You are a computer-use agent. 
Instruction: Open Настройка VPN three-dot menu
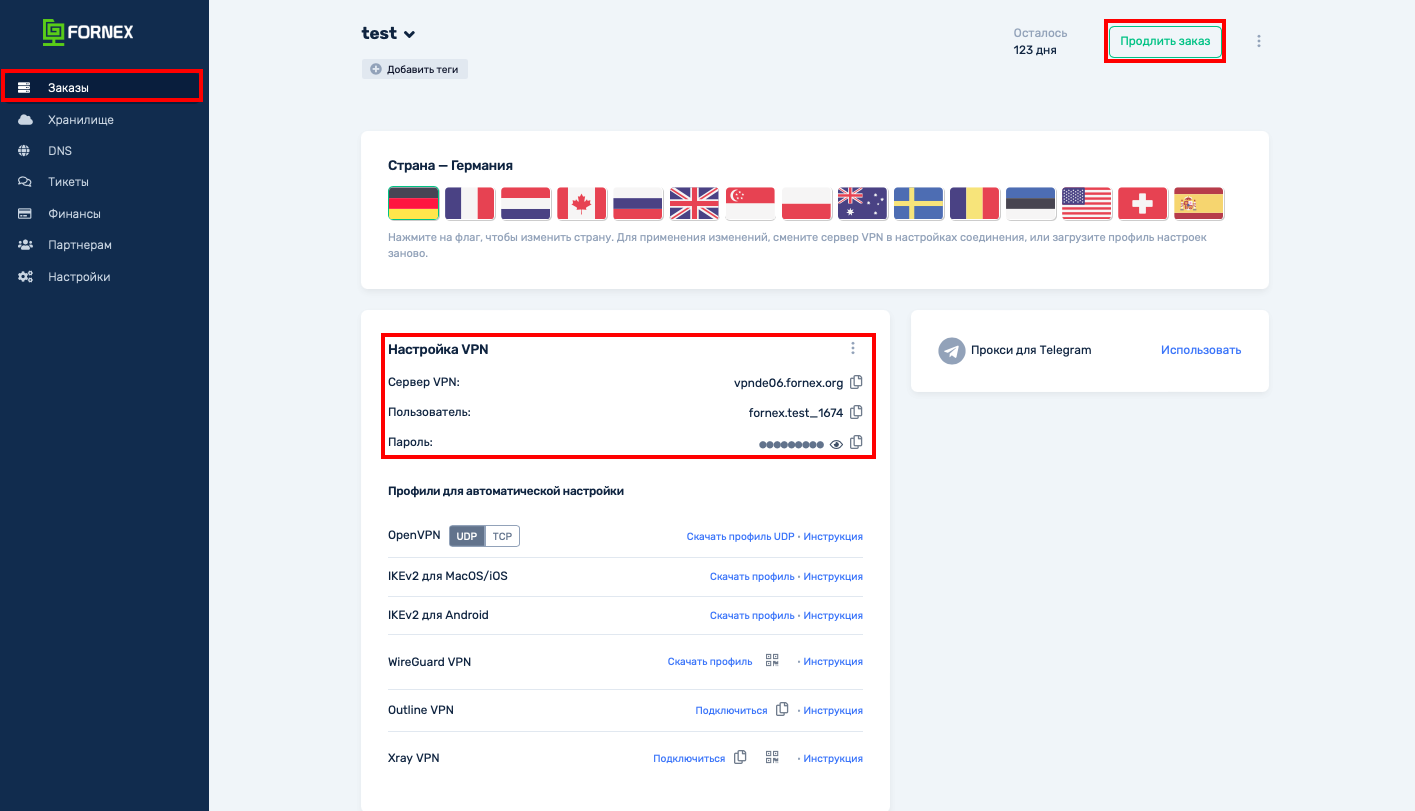853,348
